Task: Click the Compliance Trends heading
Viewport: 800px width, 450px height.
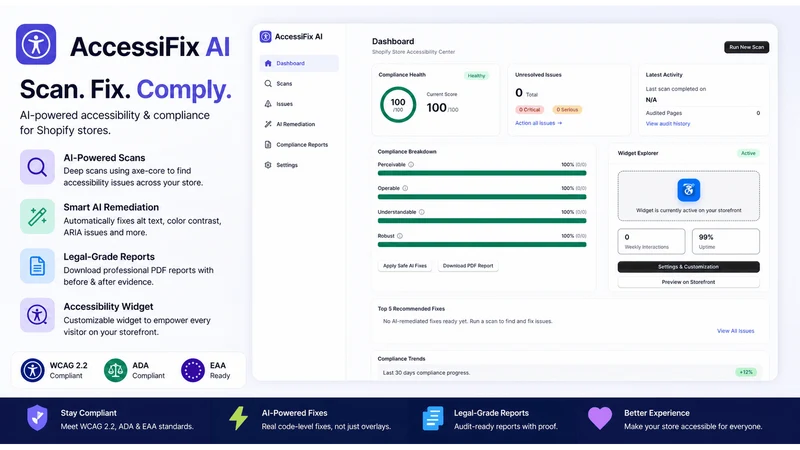Action: coord(402,359)
